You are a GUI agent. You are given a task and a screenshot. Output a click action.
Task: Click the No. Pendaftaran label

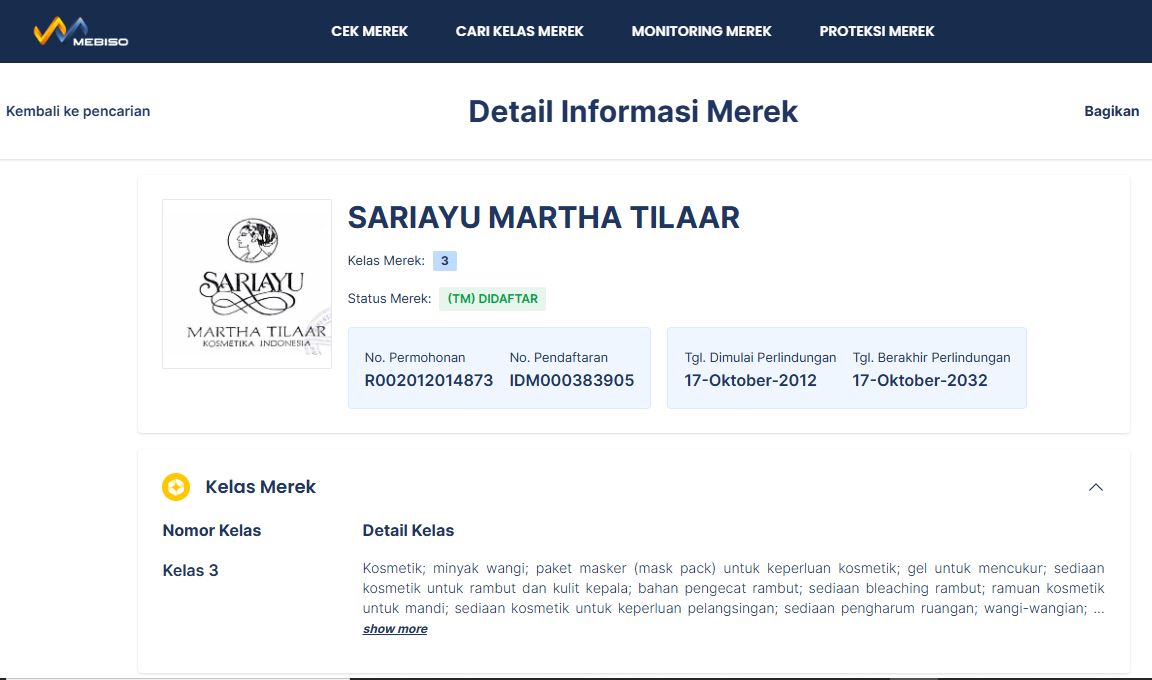point(558,358)
